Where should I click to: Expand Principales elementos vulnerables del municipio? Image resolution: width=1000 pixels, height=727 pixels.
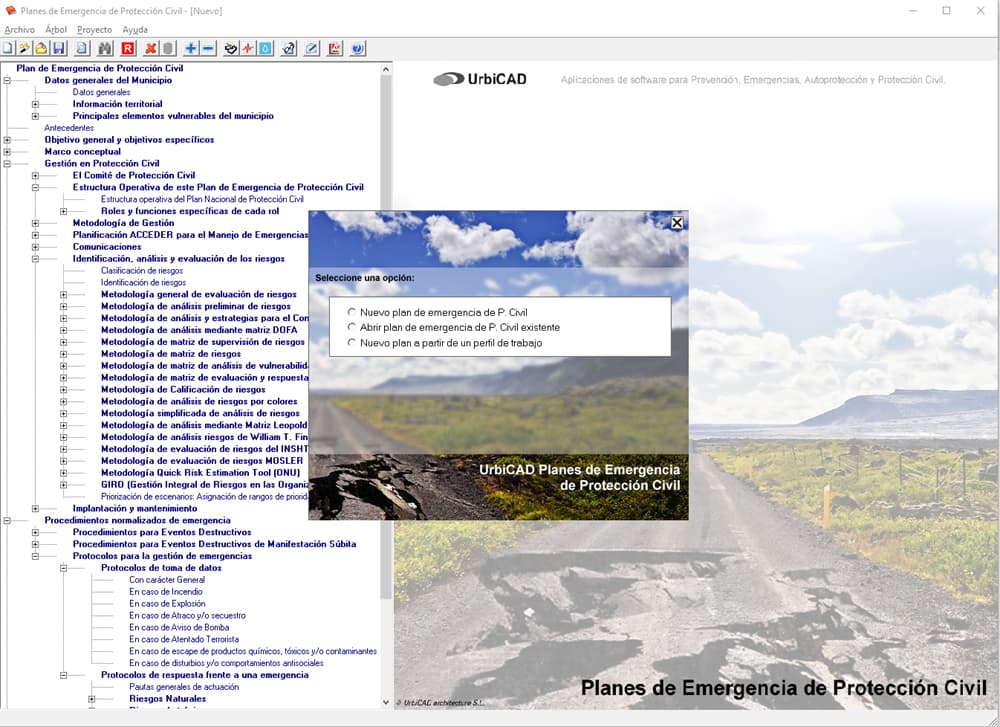coord(35,116)
